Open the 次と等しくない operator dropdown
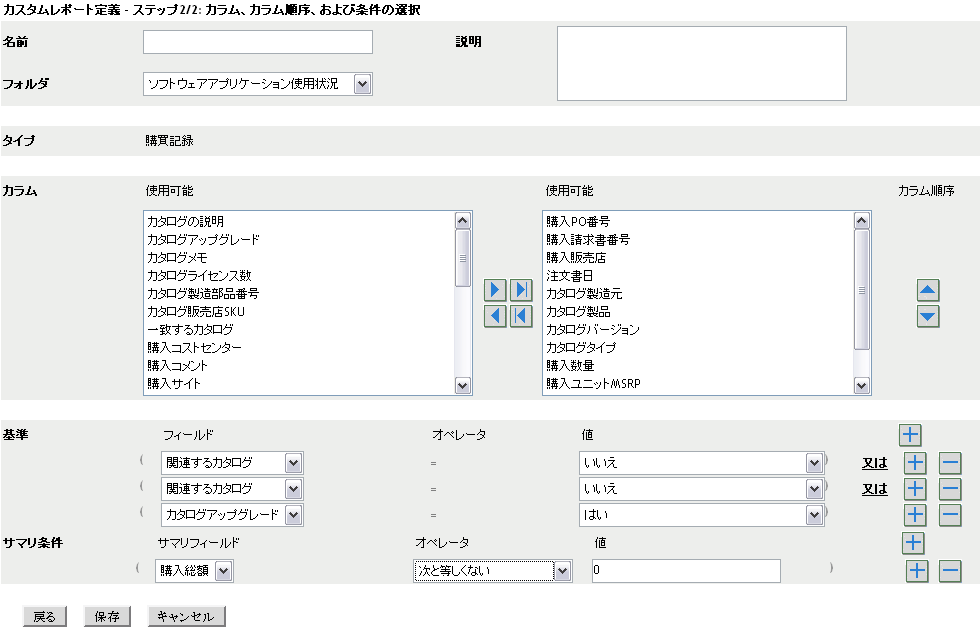This screenshot has width=980, height=633. [x=563, y=571]
